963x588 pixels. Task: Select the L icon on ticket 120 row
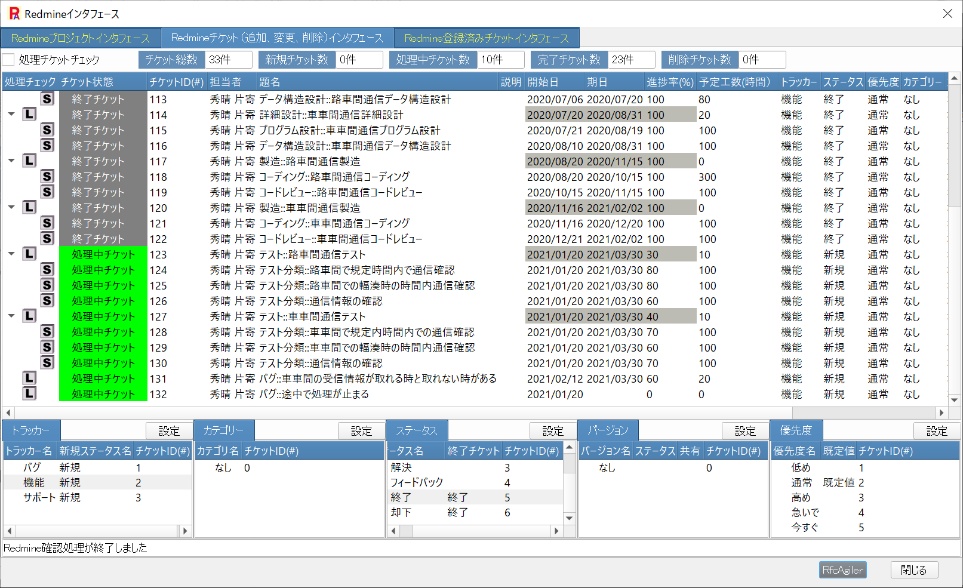click(29, 207)
